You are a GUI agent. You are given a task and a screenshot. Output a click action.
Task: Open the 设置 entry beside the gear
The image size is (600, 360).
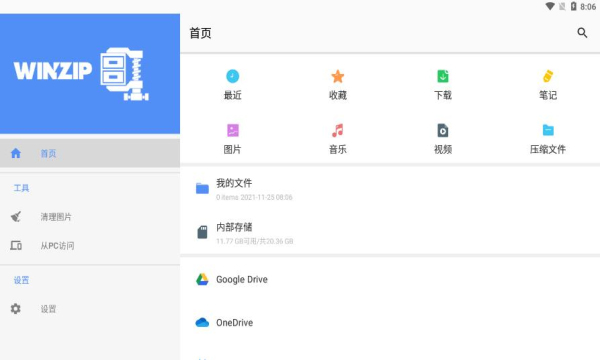[90, 309]
